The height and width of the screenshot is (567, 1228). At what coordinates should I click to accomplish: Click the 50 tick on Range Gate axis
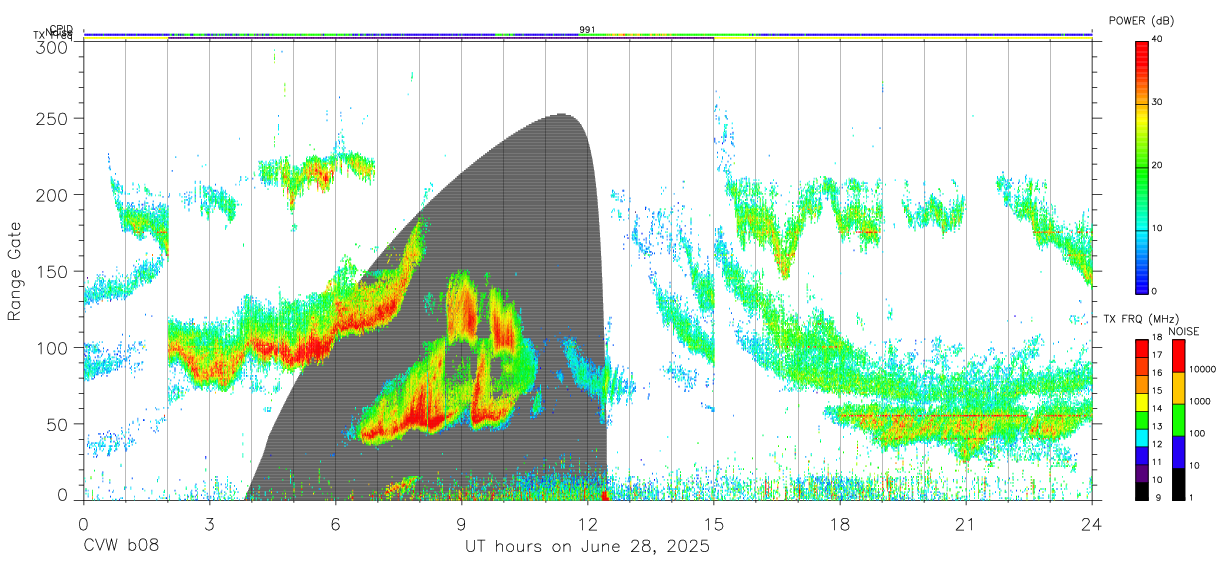[x=56, y=424]
